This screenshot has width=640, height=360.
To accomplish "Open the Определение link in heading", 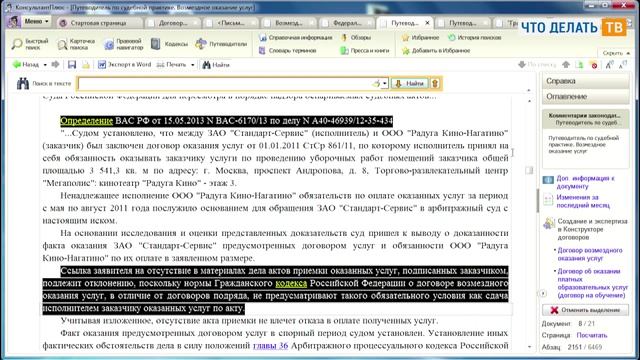I will coord(87,121).
